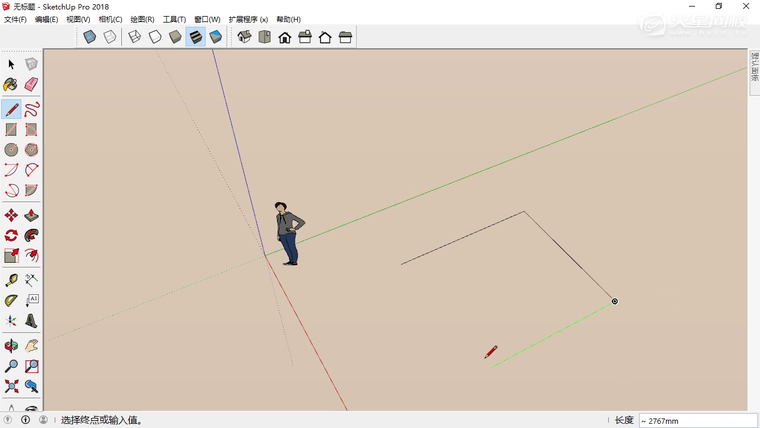The image size is (760, 428).
Task: Toggle Monochrome face style
Action: pos(215,37)
